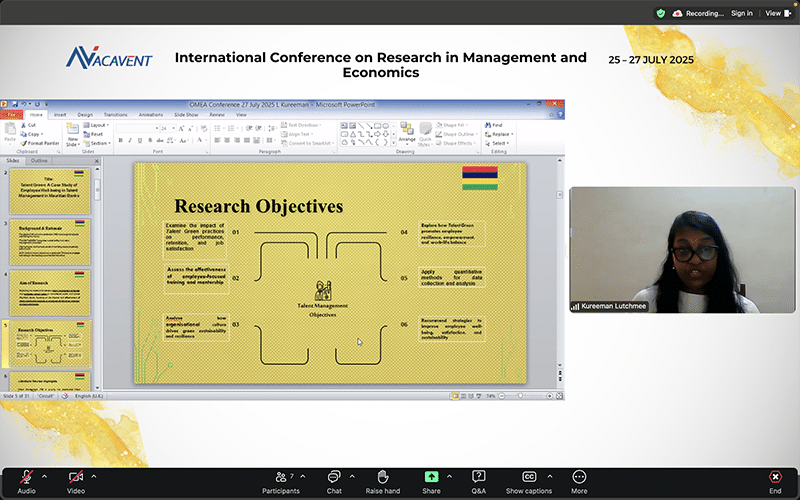The width and height of the screenshot is (800, 500).
Task: Toggle Show captions in Zoom
Action: coord(528,478)
